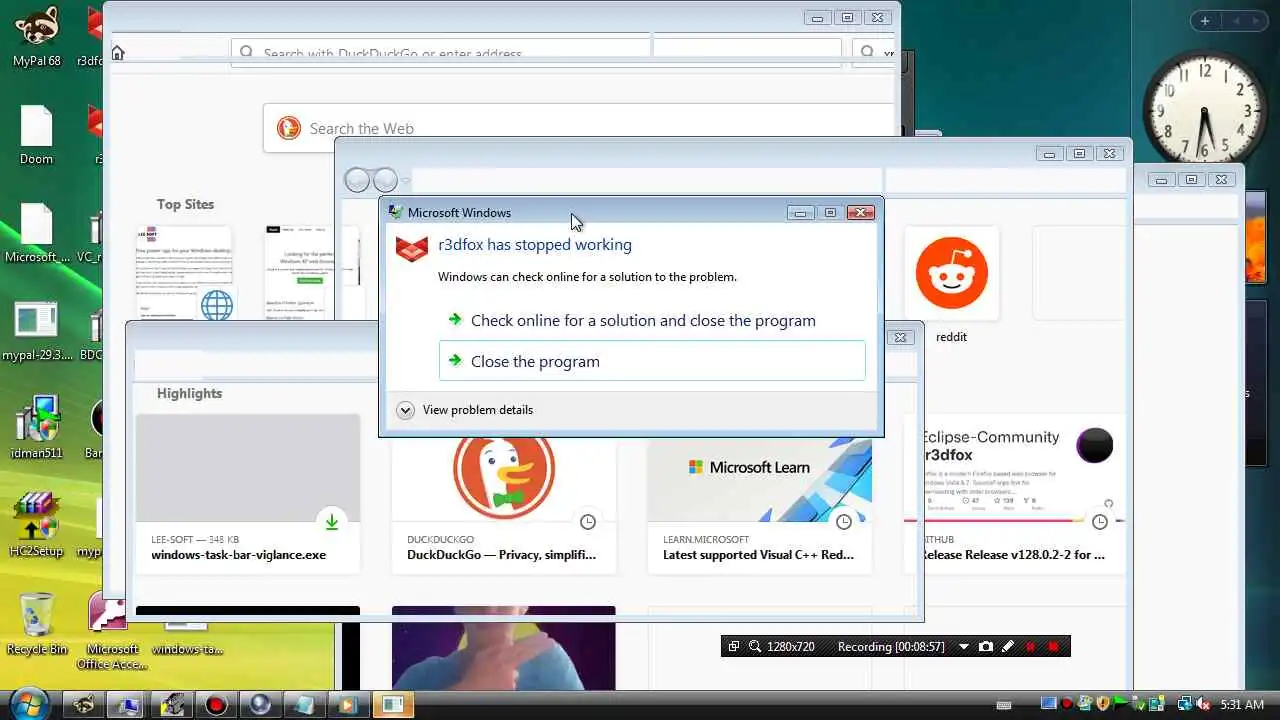Open the Microsoft Learn highlight card
Image resolution: width=1280 pixels, height=720 pixels.
tap(760, 505)
